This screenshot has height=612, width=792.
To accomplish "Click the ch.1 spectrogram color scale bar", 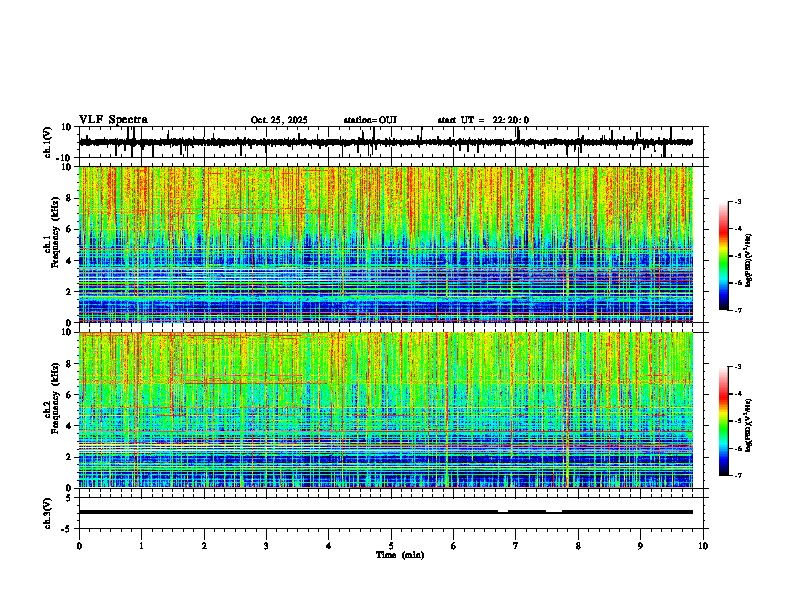I will [x=724, y=256].
